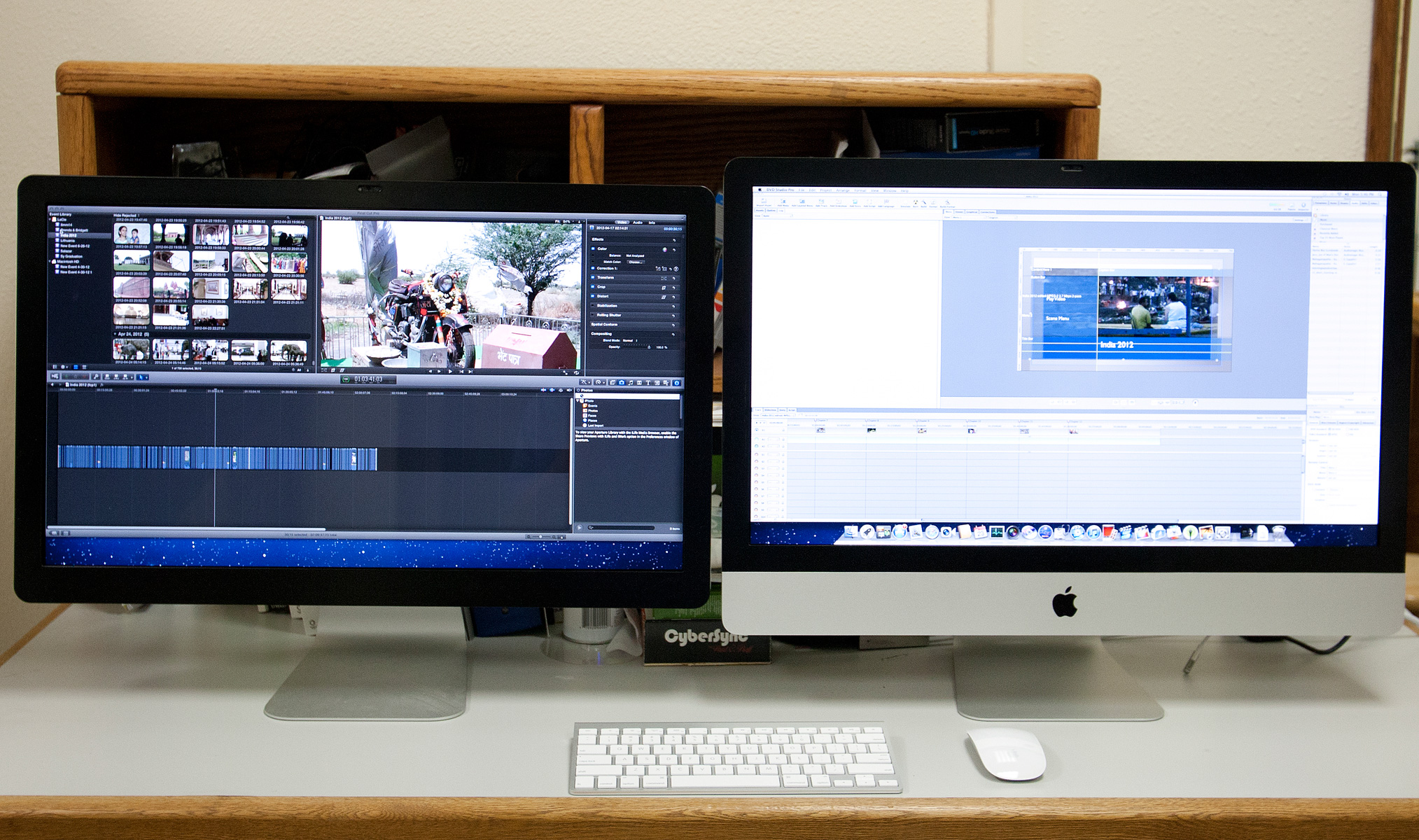Click the Distort controls icon in inspector

point(664,297)
